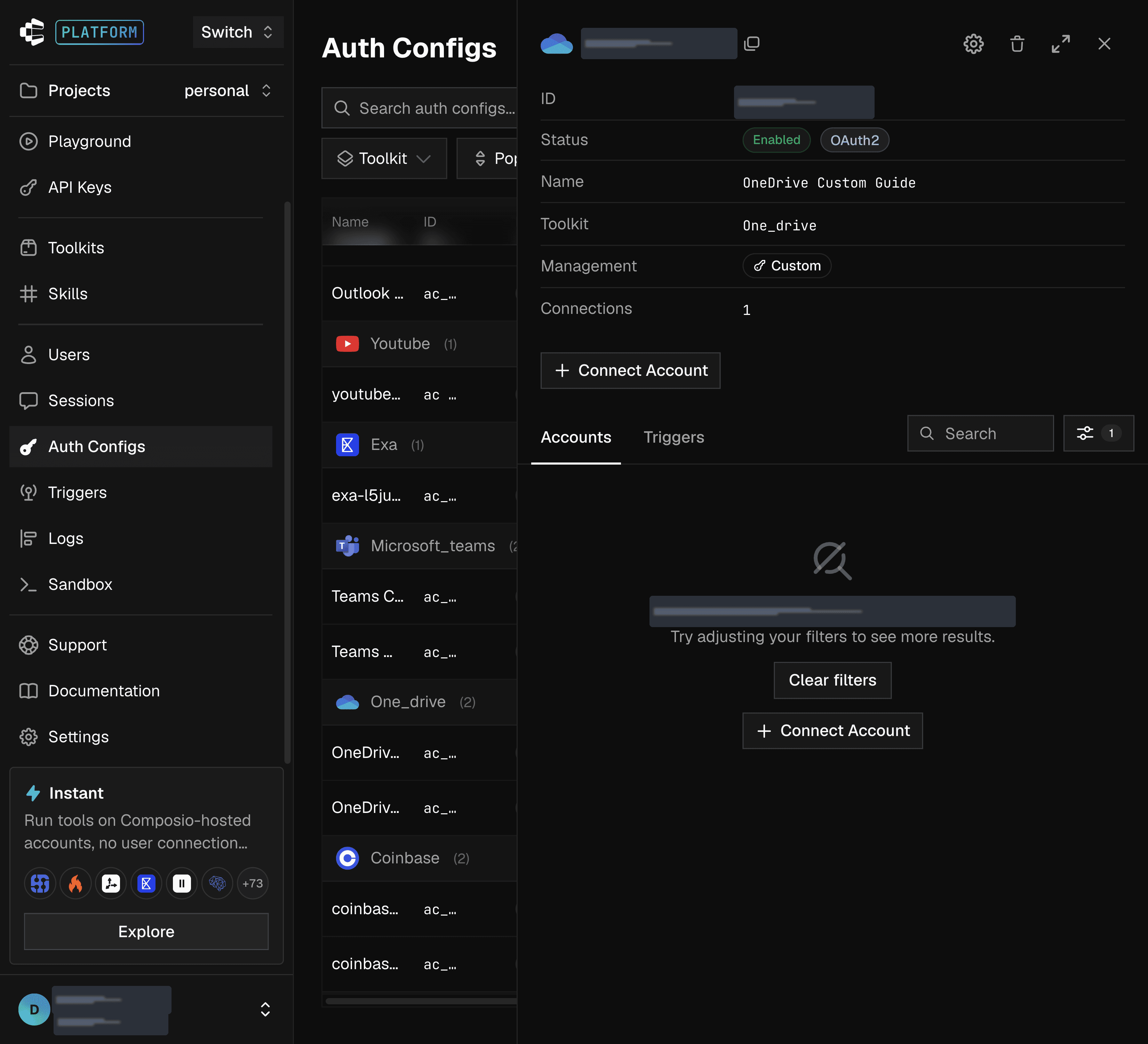This screenshot has width=1148, height=1044.
Task: Click the OAuth2 badge
Action: coord(855,140)
